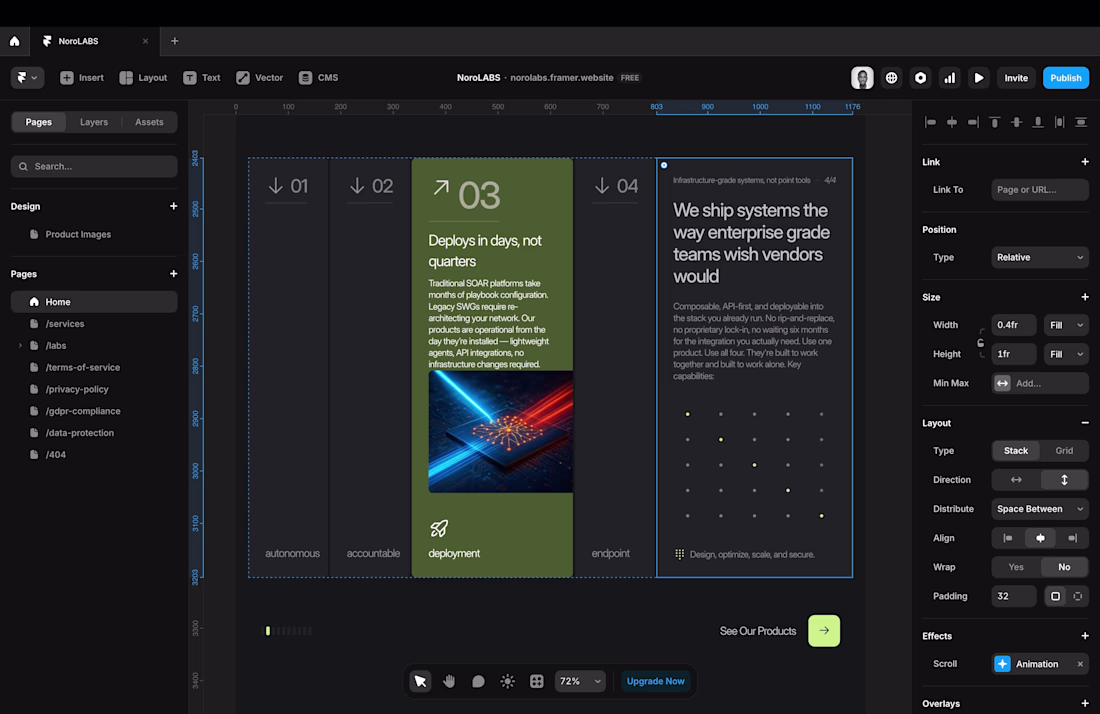Open the Framer main menu logo
Image resolution: width=1100 pixels, height=714 pixels.
coord(27,78)
